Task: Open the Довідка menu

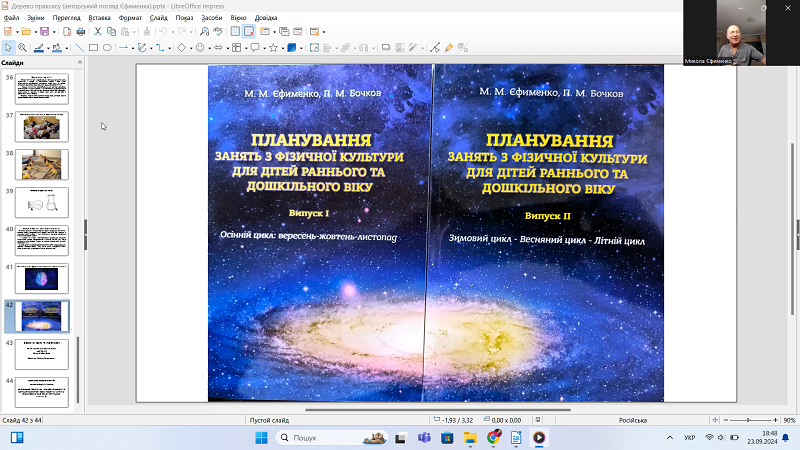Action: click(266, 17)
